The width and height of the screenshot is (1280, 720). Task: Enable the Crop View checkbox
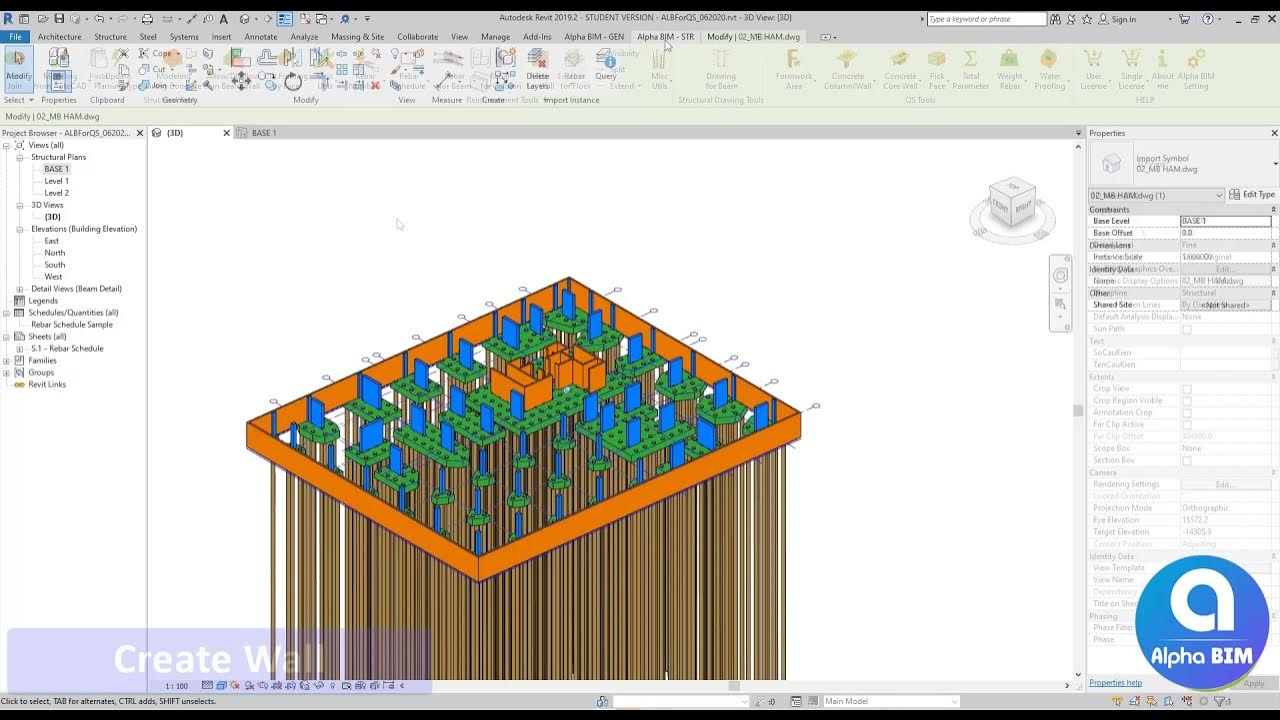1187,389
